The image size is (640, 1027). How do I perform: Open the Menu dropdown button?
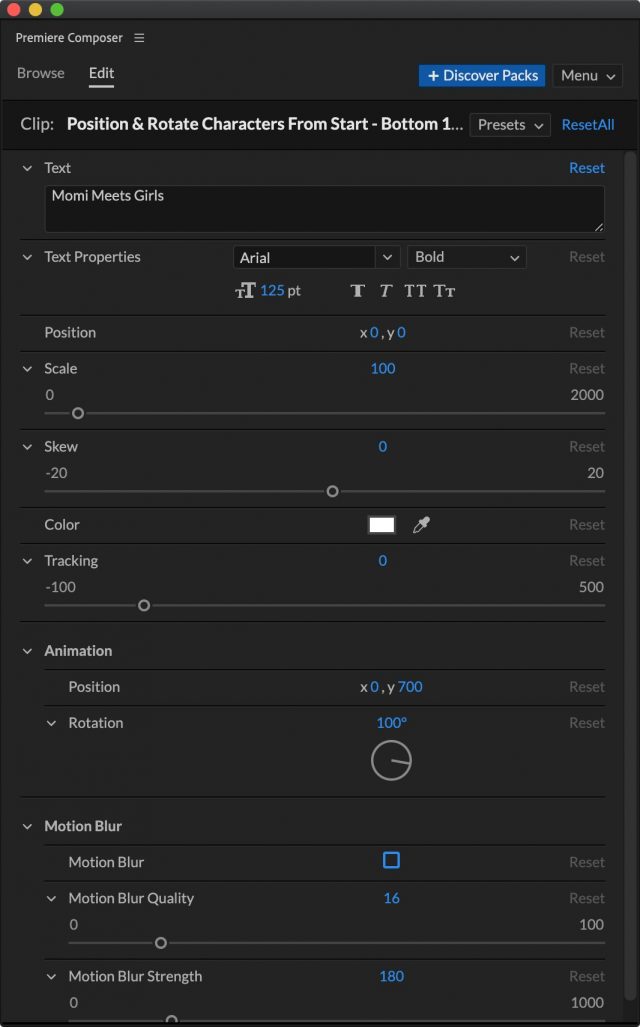[587, 76]
